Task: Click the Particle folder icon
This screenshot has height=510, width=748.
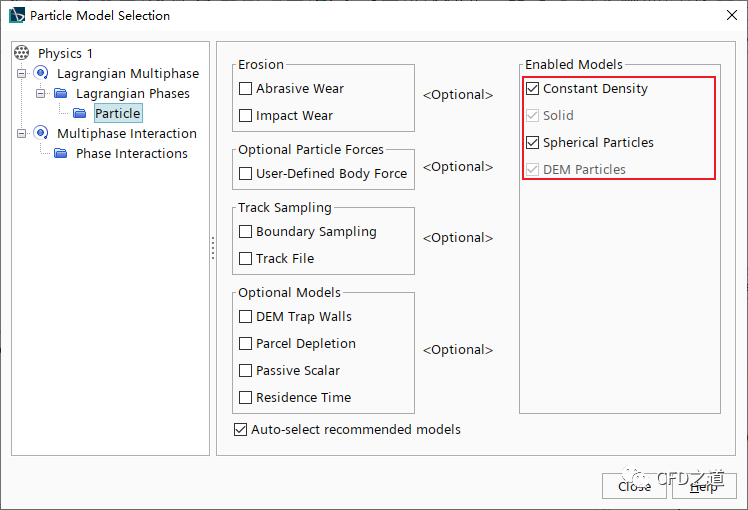Action: point(80,113)
